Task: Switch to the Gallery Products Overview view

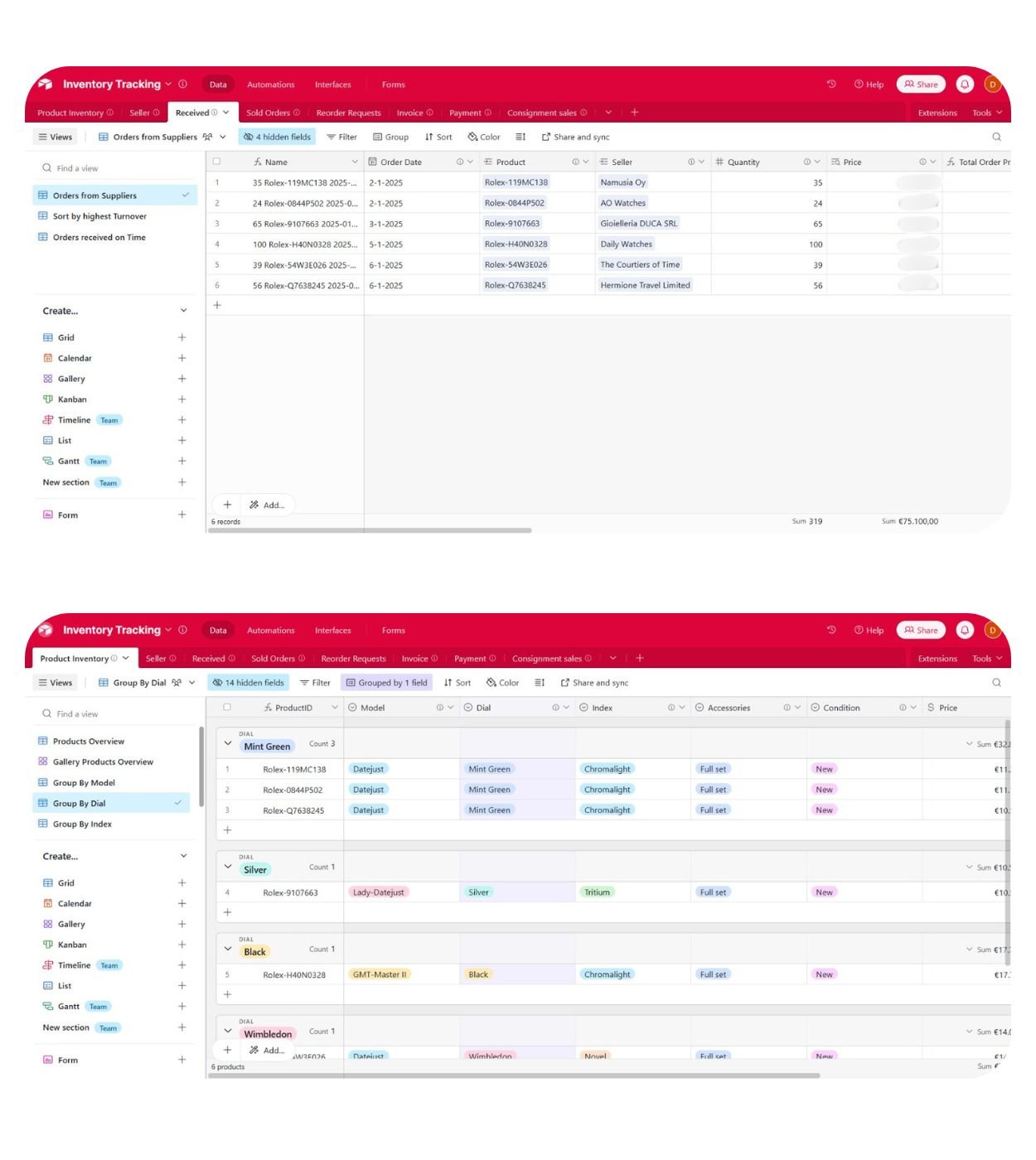Action: [x=103, y=761]
